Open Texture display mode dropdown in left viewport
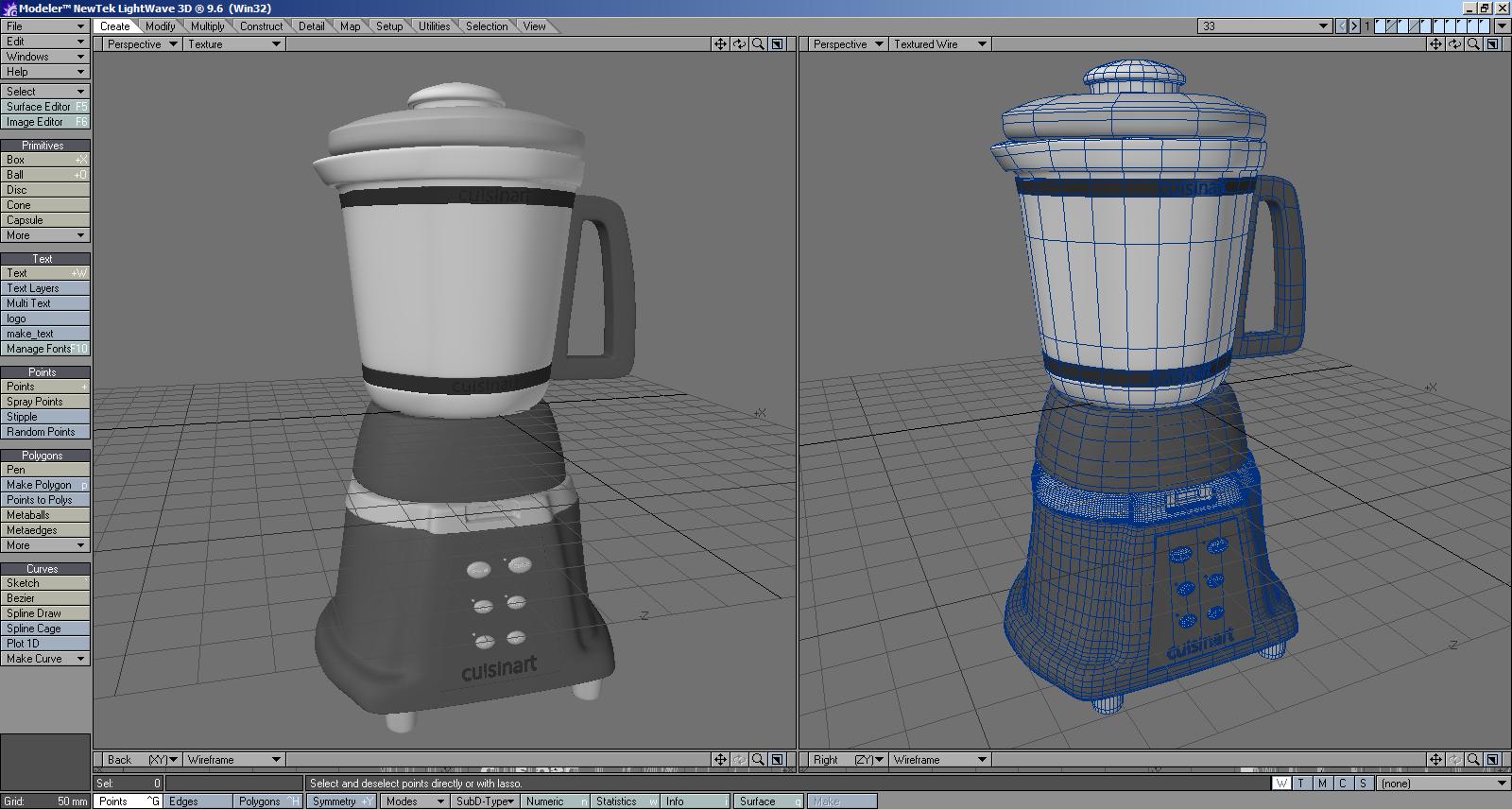Image resolution: width=1512 pixels, height=810 pixels. 234,44
